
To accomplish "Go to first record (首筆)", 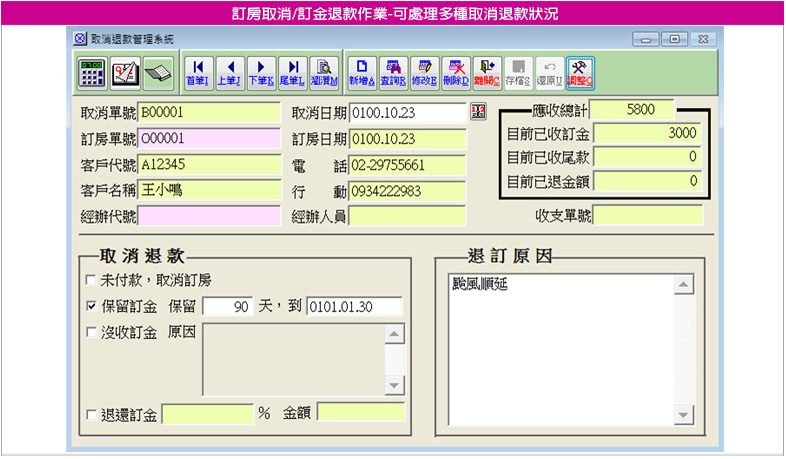I will point(199,73).
